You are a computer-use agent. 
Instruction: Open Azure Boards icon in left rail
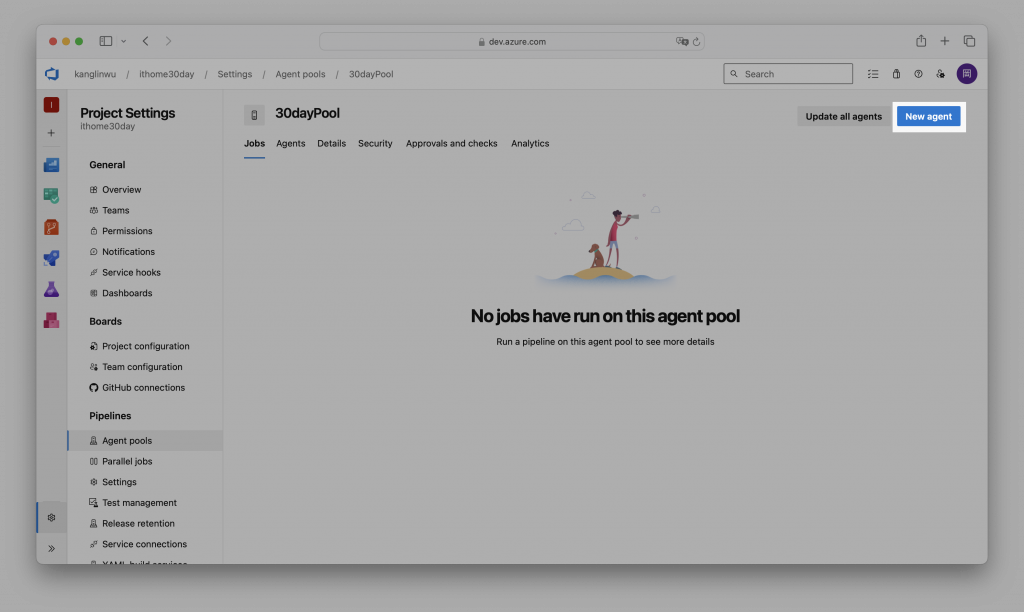coord(52,165)
